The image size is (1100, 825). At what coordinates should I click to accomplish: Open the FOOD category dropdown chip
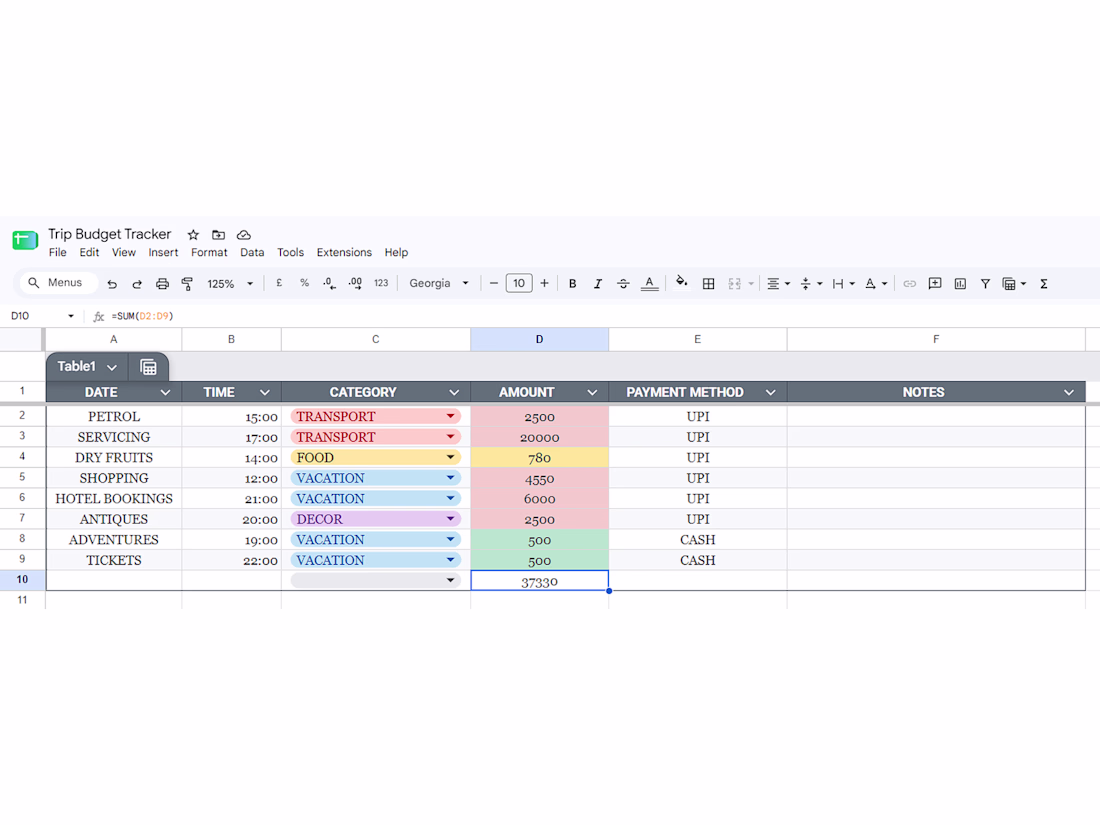pos(375,457)
